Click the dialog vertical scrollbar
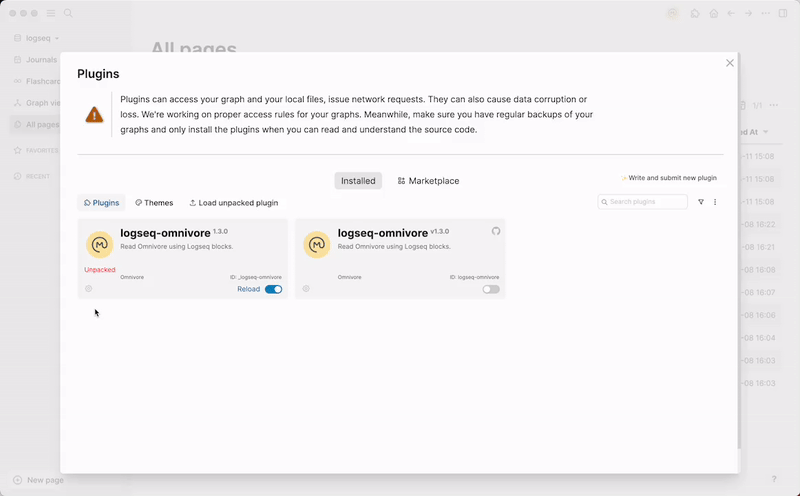Viewport: 800px width, 496px height. tap(738, 251)
